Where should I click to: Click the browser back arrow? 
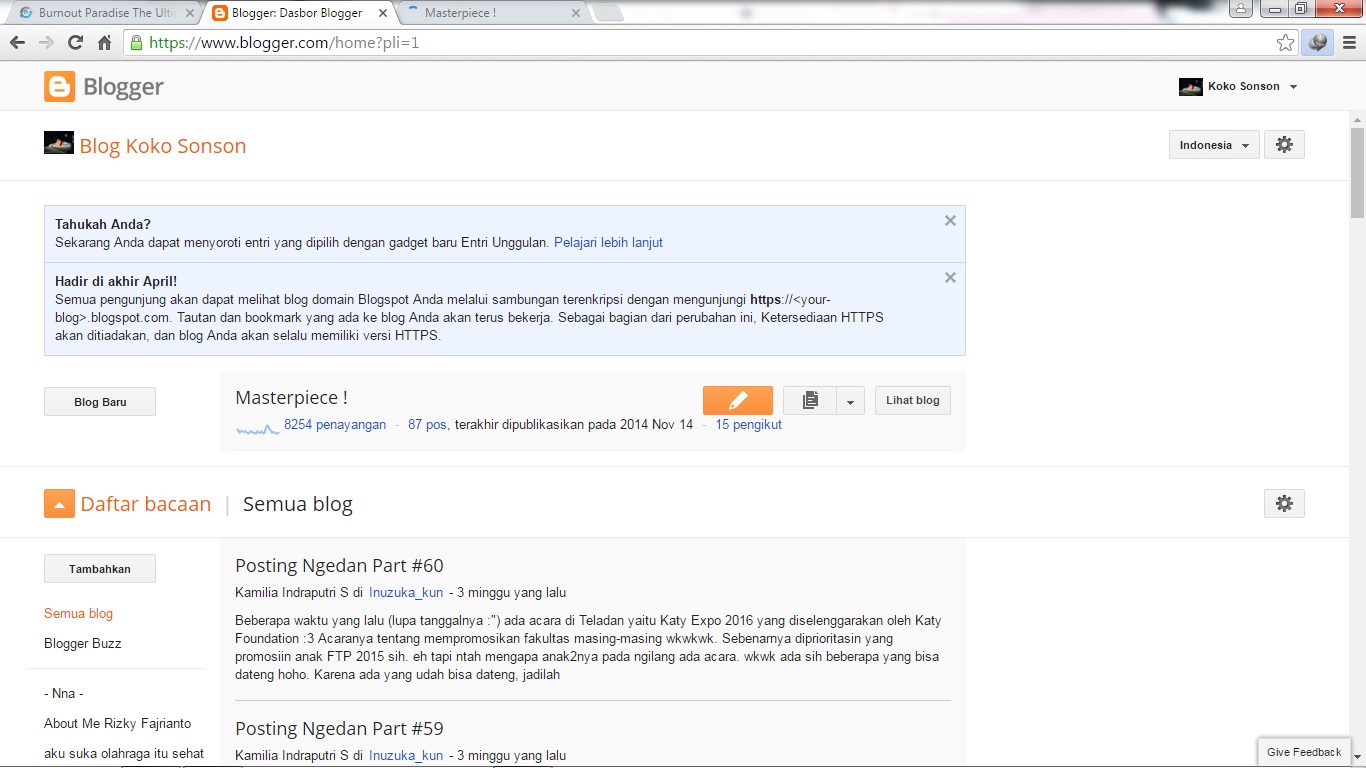pyautogui.click(x=17, y=43)
